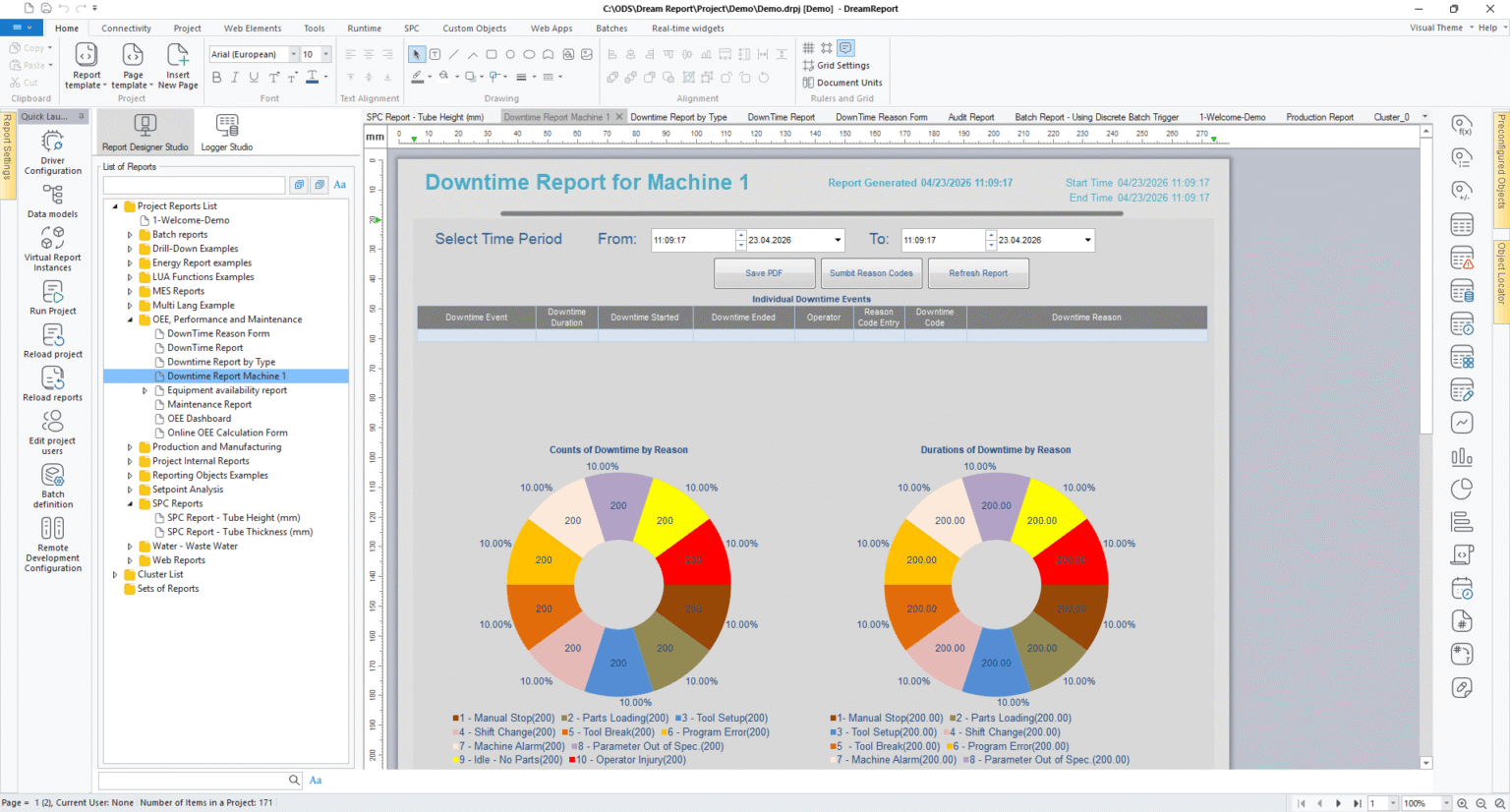The width and height of the screenshot is (1510, 812).
Task: Toggle bold font formatting
Action: (216, 77)
